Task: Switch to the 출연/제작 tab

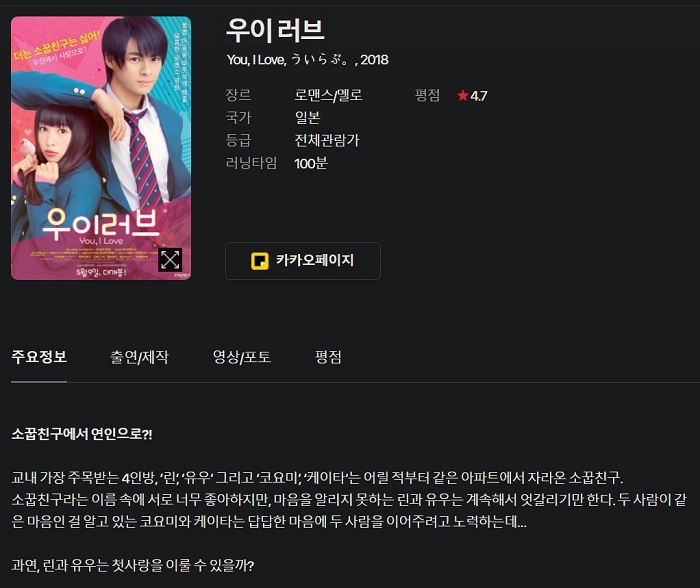Action: click(139, 357)
